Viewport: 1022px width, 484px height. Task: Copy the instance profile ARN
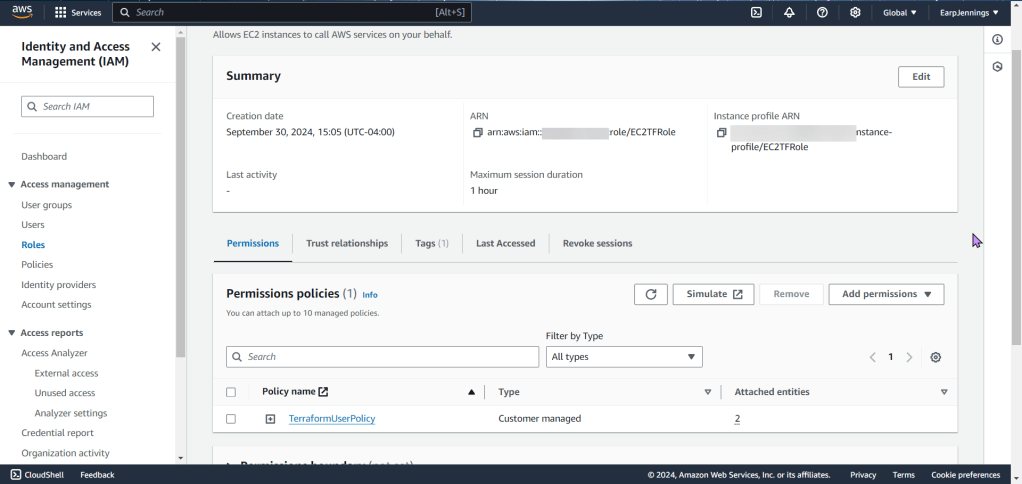tap(721, 133)
